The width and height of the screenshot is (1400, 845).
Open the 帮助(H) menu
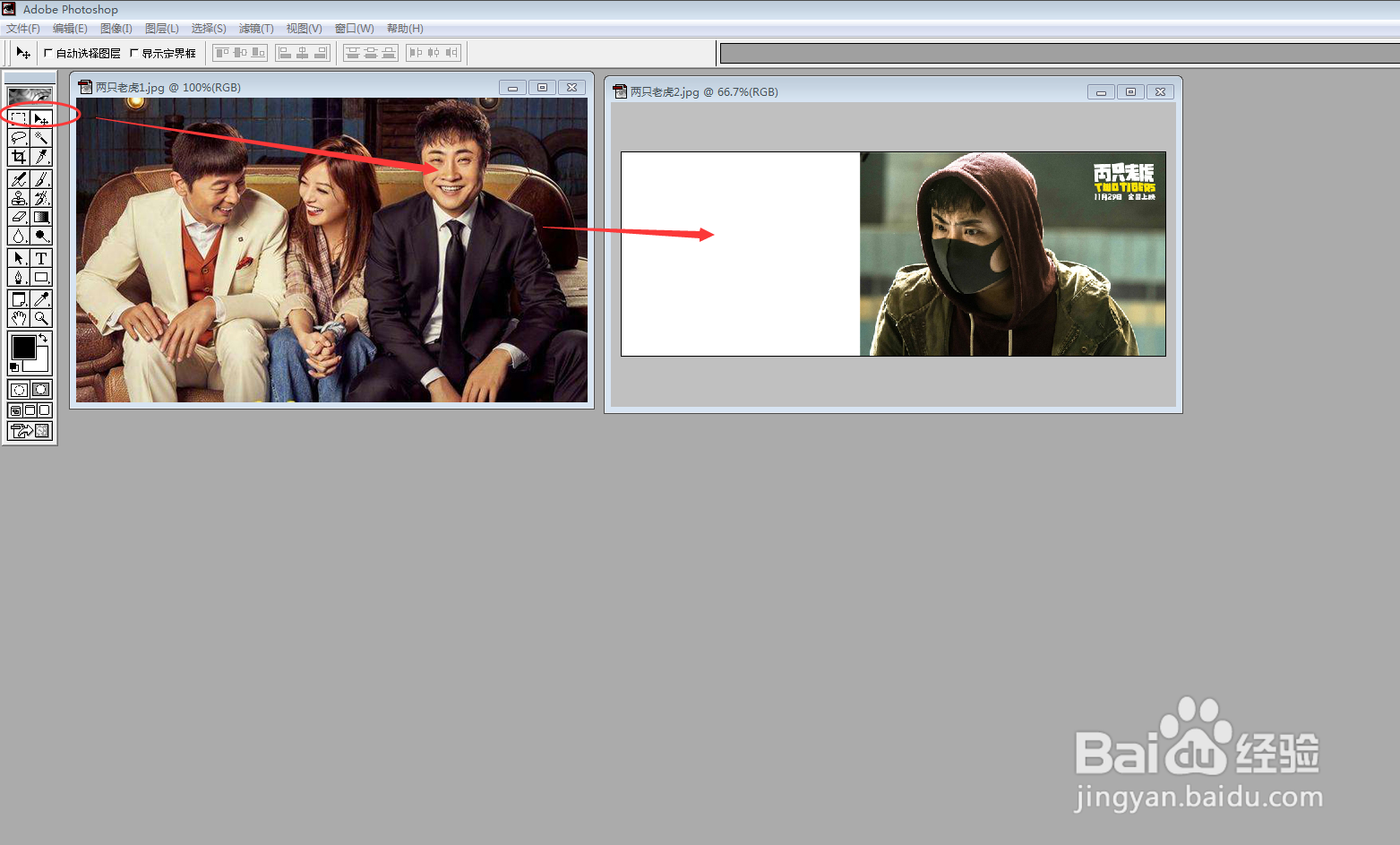pos(405,29)
